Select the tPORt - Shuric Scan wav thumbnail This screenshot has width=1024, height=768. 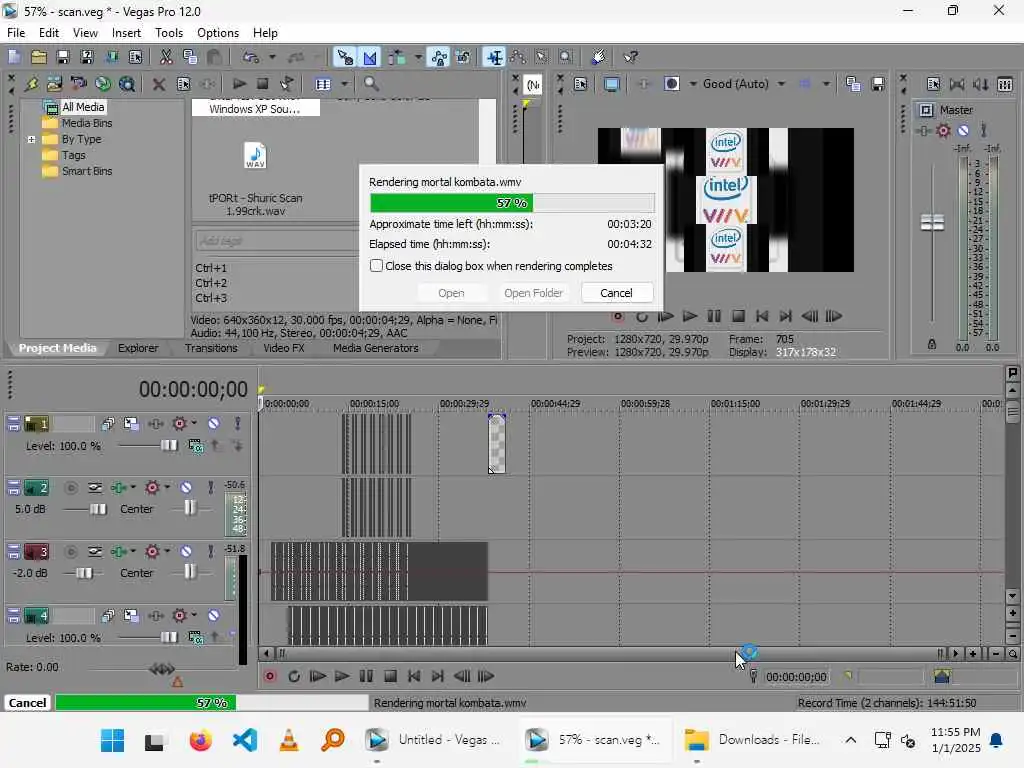pyautogui.click(x=255, y=157)
